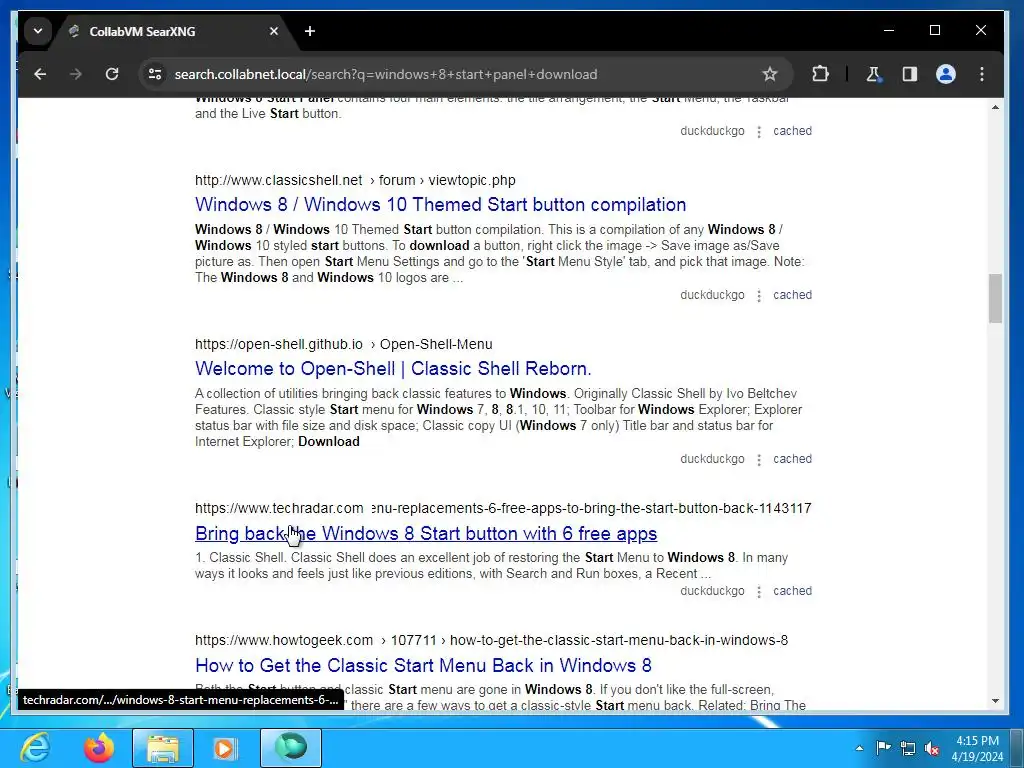The width and height of the screenshot is (1024, 768).
Task: Open Windows 8 / Windows 10 Themed Start button compilation
Action: pos(440,204)
